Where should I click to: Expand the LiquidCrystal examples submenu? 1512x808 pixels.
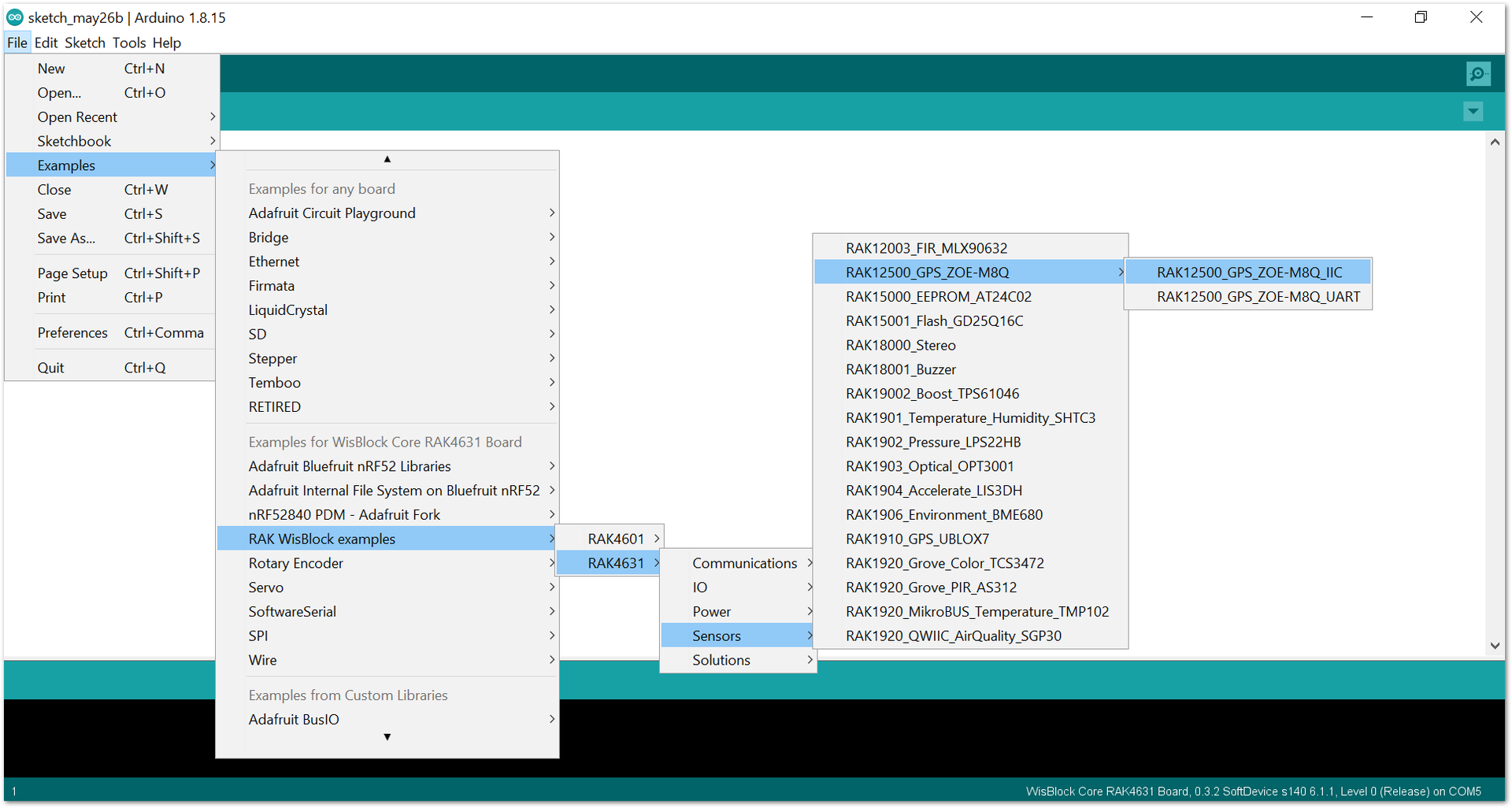[x=387, y=310]
